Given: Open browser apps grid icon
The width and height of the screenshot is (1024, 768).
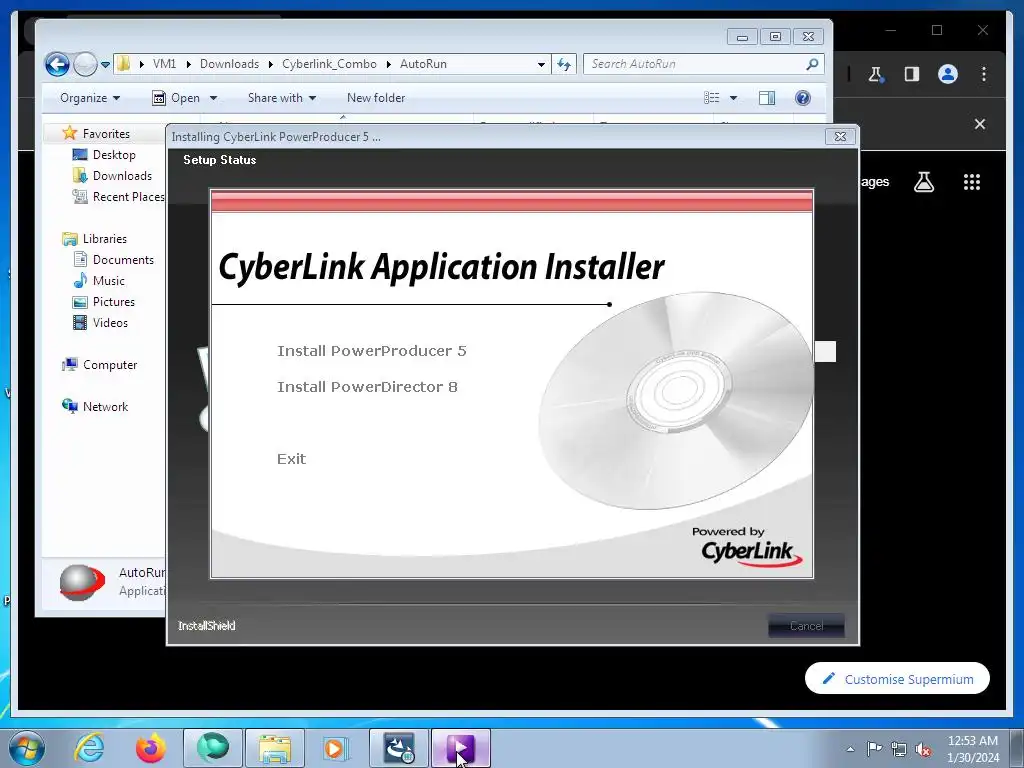Looking at the screenshot, I should pos(972,182).
